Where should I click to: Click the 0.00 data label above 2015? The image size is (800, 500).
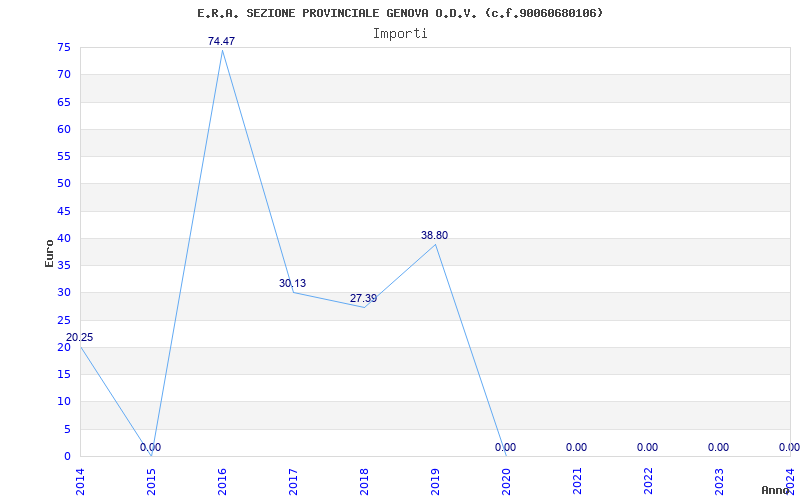point(151,447)
